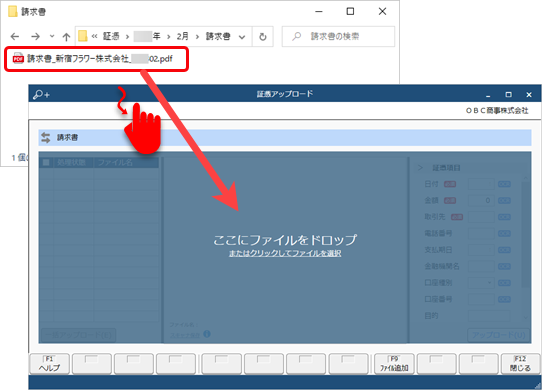Click the magnifier zoom icon in title bar
The width and height of the screenshot is (542, 390).
(41, 94)
